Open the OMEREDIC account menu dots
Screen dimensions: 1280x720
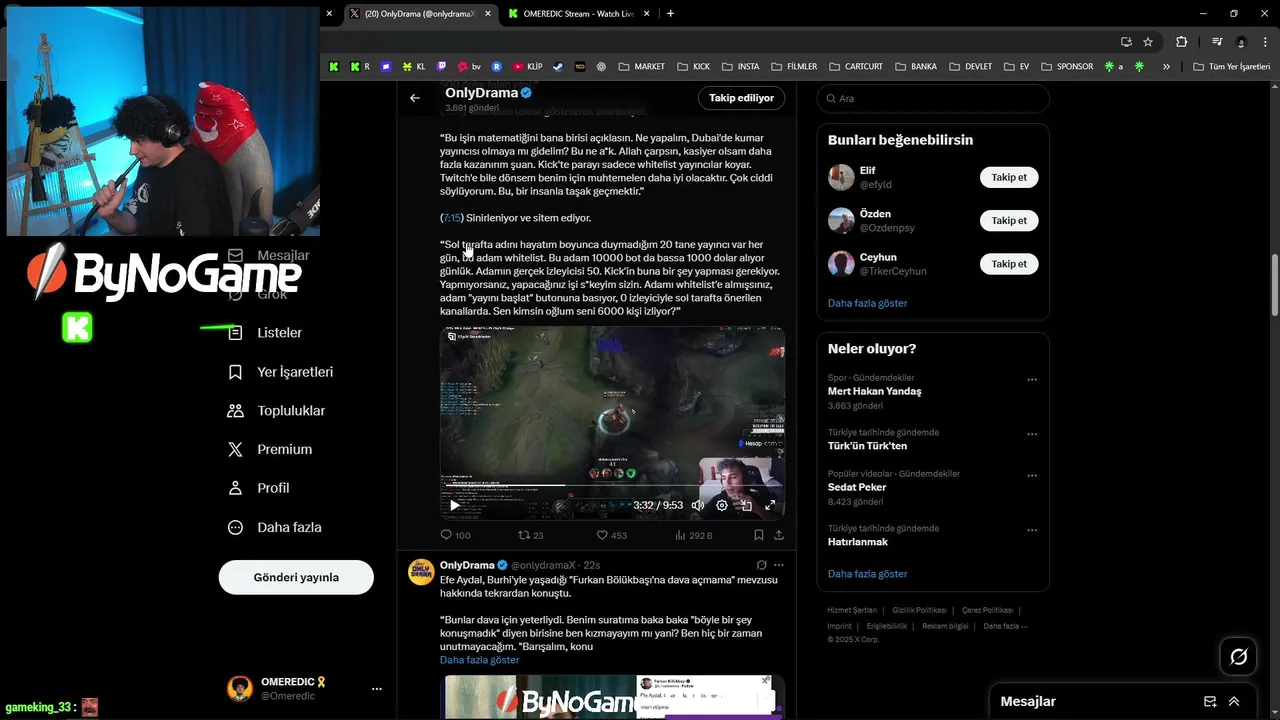[377, 689]
